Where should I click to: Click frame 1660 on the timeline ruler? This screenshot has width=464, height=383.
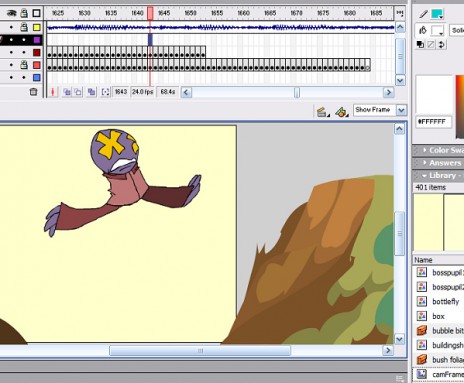pyautogui.click(x=243, y=13)
